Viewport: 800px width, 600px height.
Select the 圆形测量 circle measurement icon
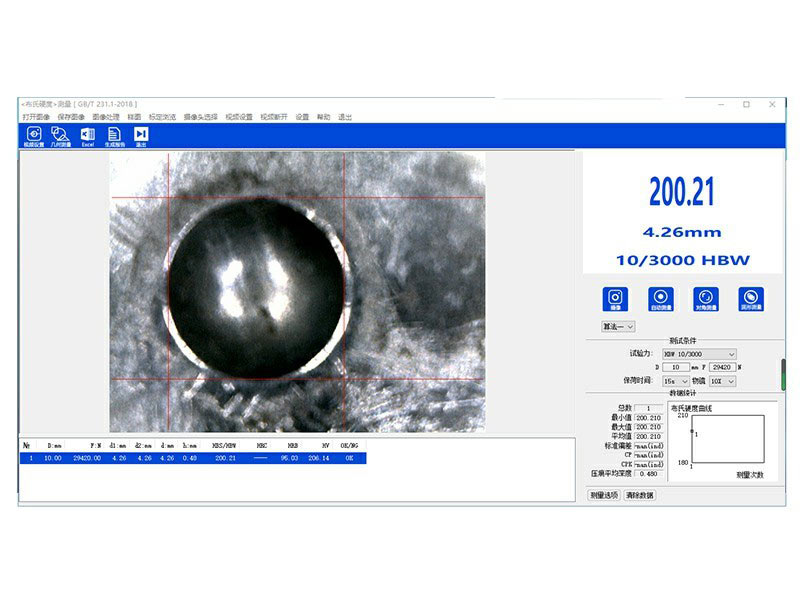click(751, 298)
